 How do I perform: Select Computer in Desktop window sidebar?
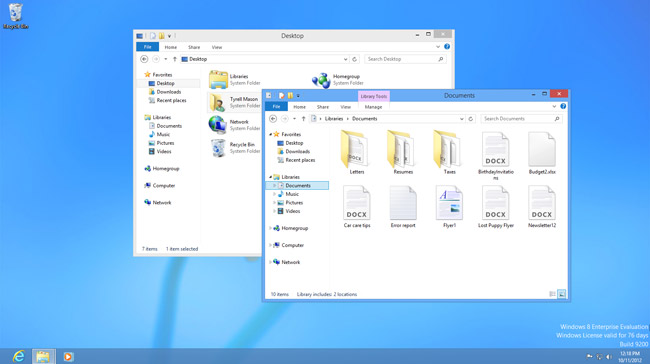point(160,186)
